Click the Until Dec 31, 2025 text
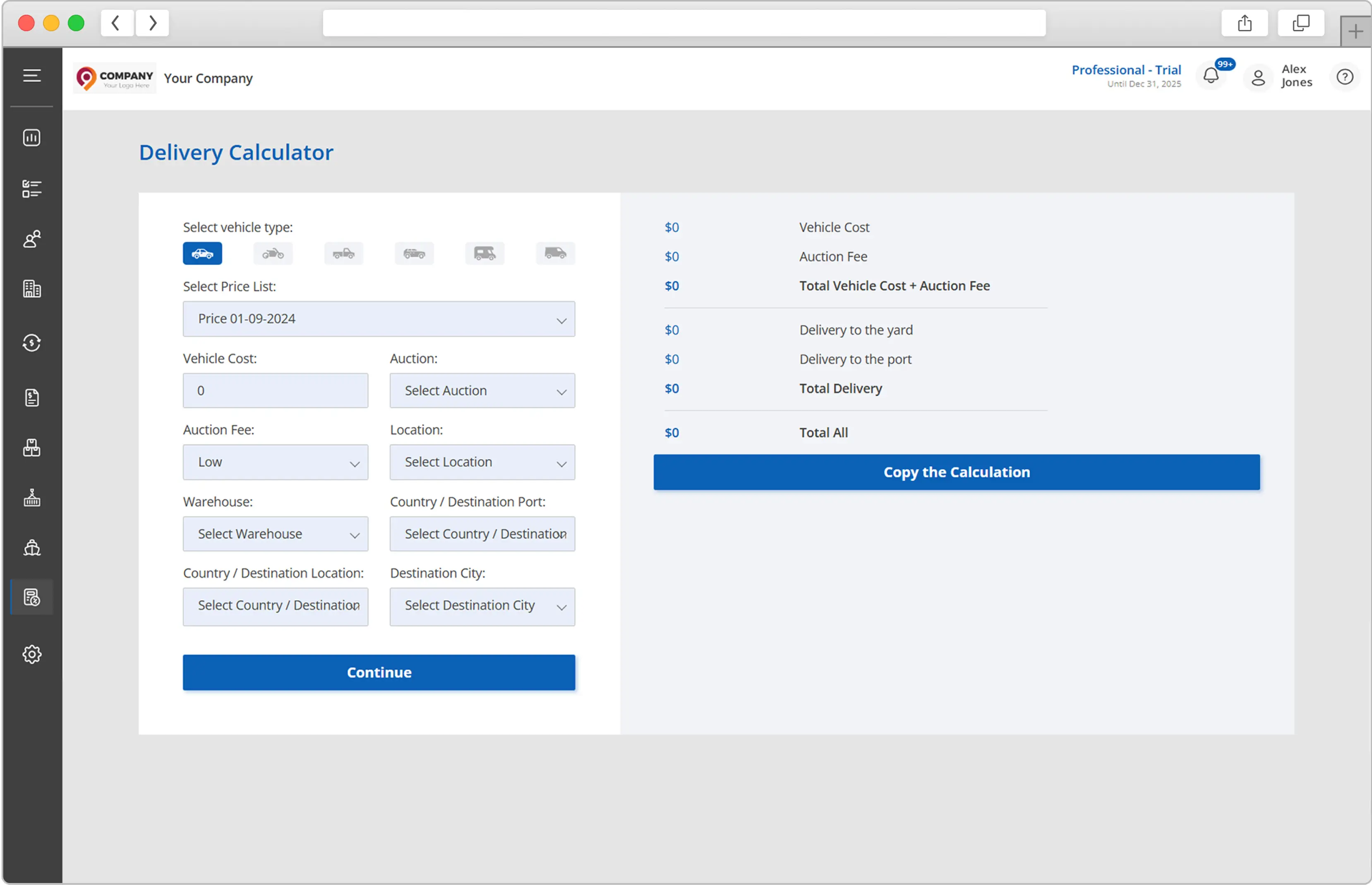1372x885 pixels. point(1144,84)
